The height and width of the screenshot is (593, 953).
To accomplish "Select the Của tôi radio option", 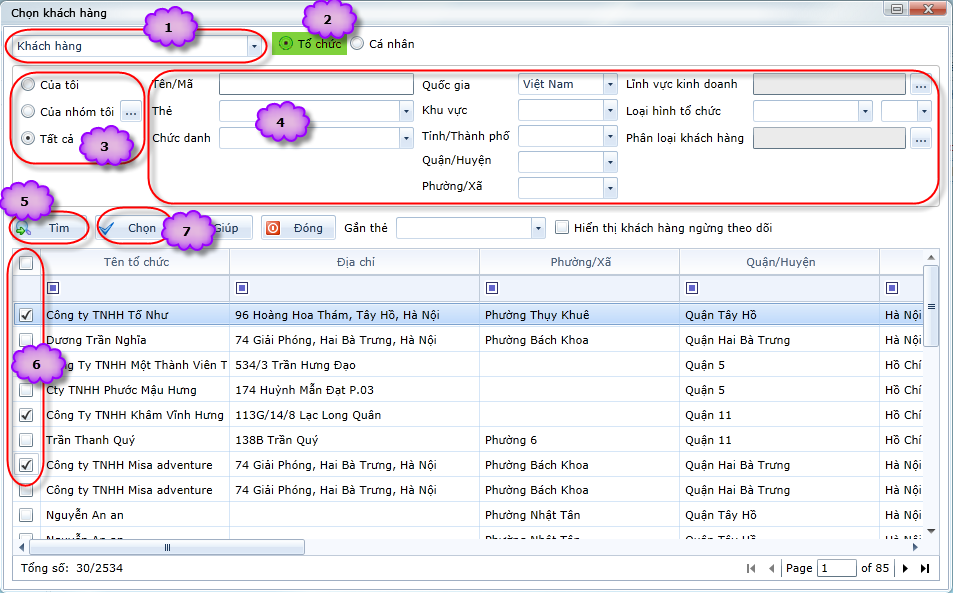I will point(28,85).
